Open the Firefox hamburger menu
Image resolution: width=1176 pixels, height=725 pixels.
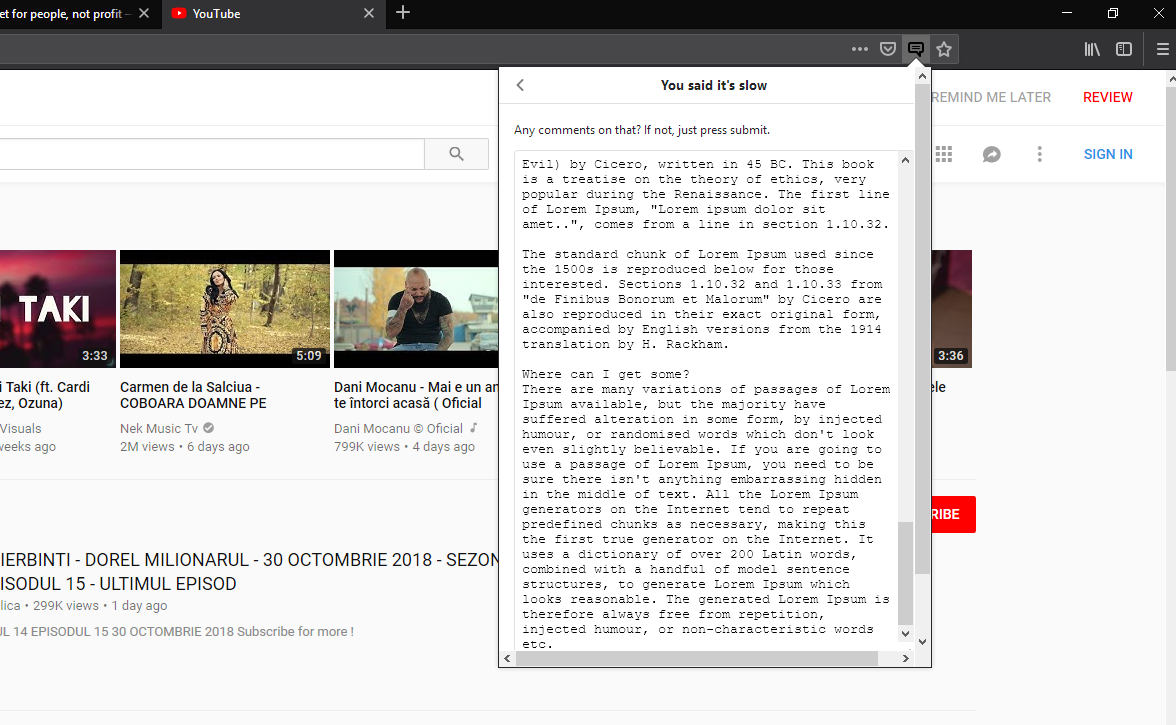[1162, 48]
